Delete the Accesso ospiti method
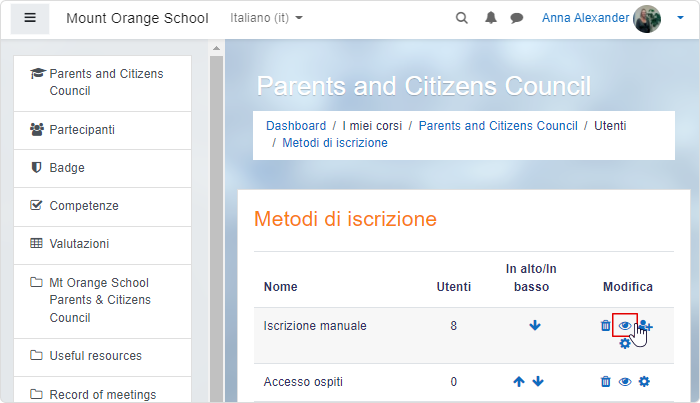 pos(605,382)
